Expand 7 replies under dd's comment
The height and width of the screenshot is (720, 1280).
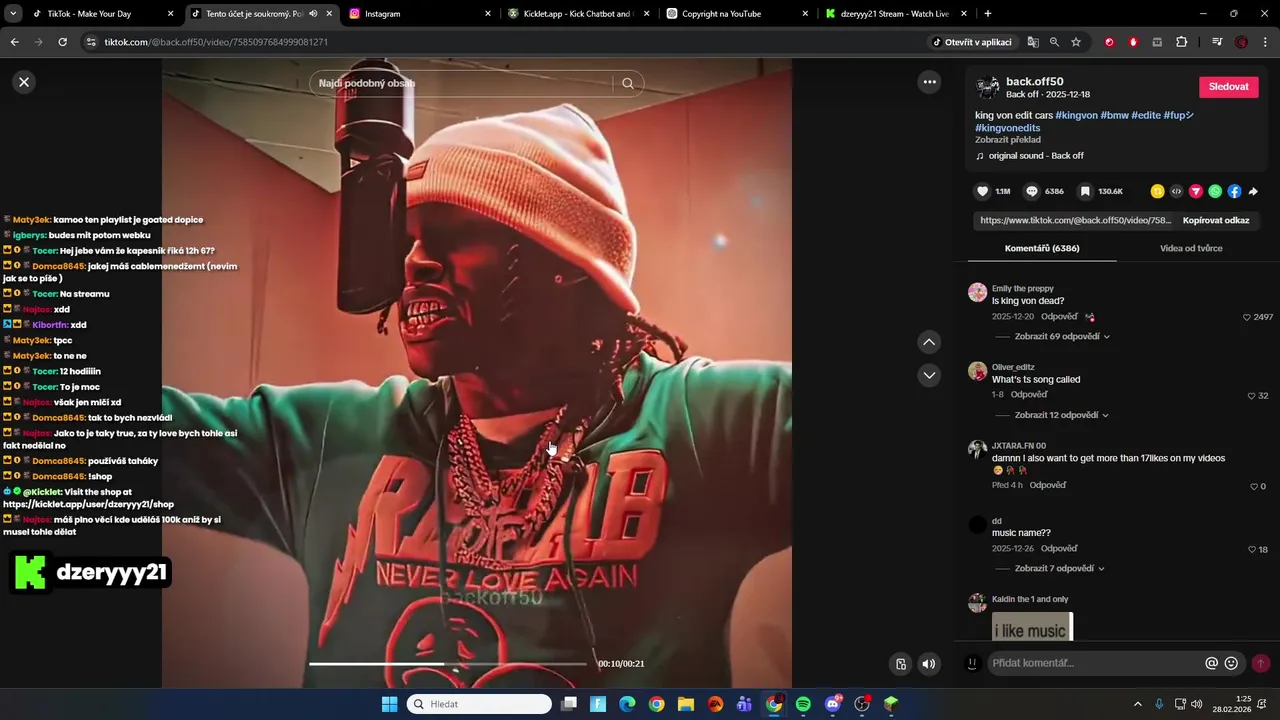coord(1060,568)
